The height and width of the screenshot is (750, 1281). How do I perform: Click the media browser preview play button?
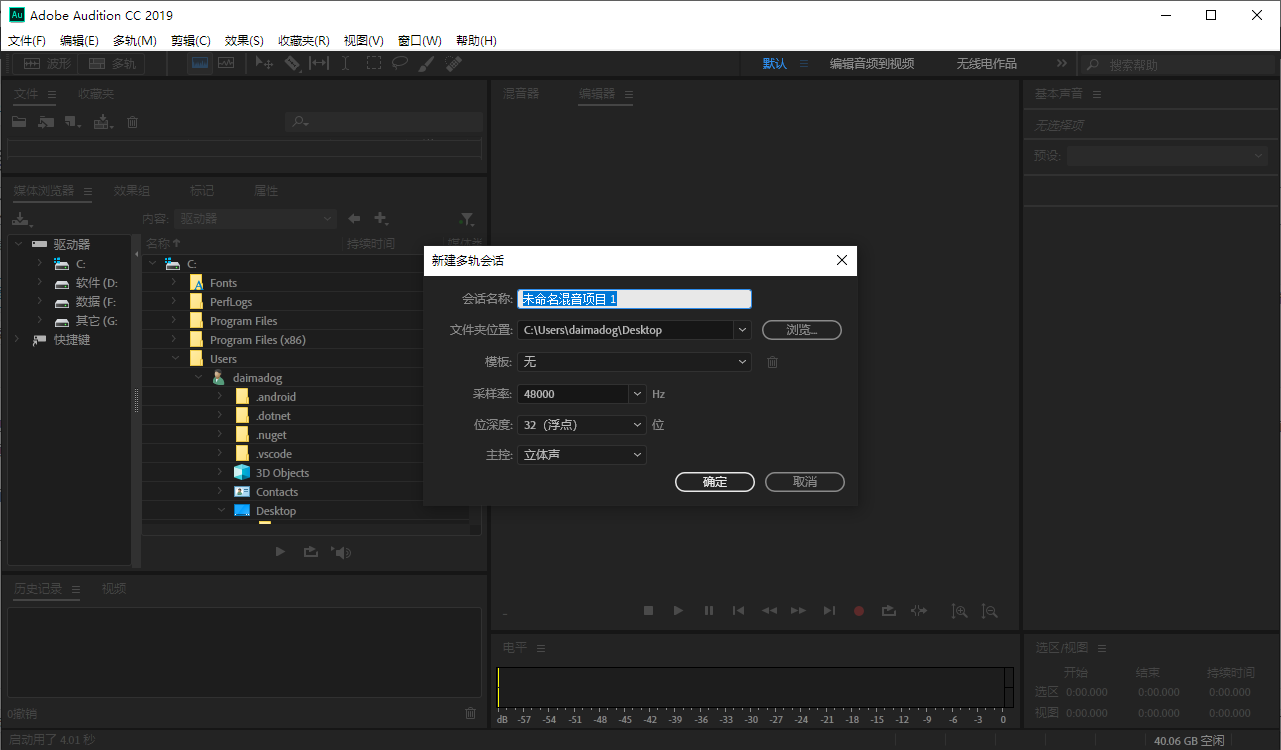[x=280, y=552]
